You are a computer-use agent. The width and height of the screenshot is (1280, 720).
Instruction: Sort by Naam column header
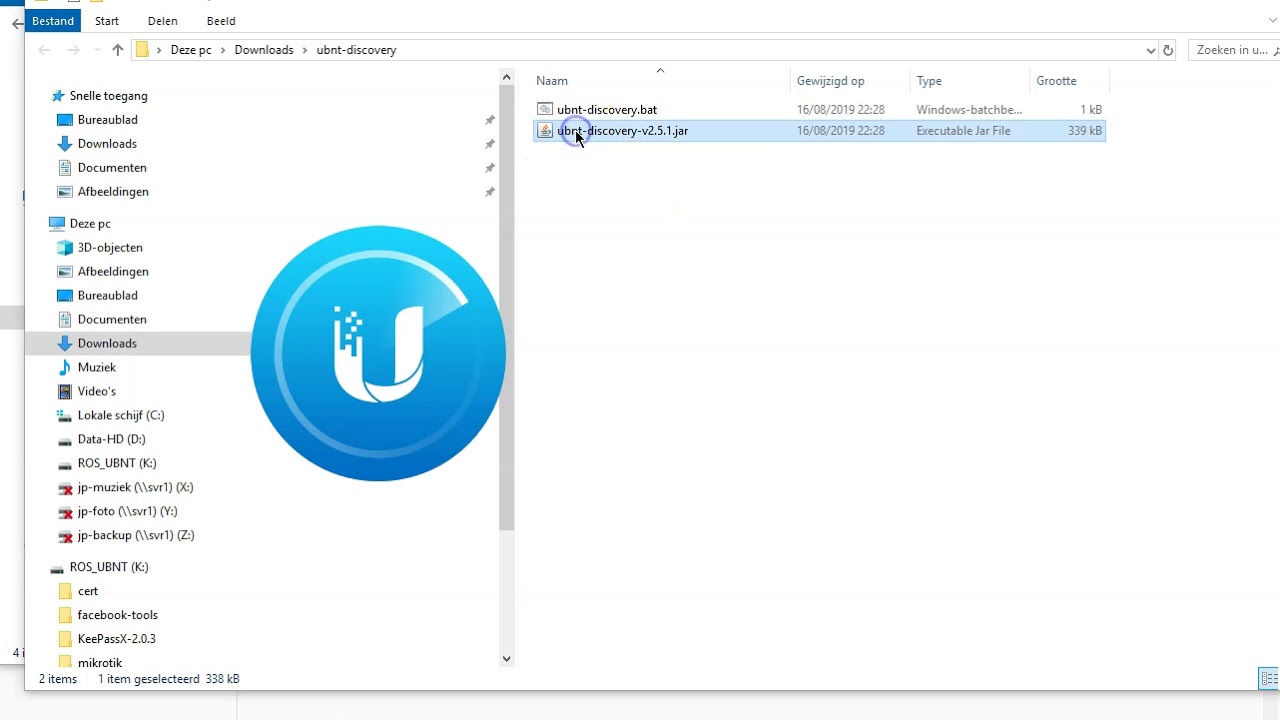[x=552, y=81]
